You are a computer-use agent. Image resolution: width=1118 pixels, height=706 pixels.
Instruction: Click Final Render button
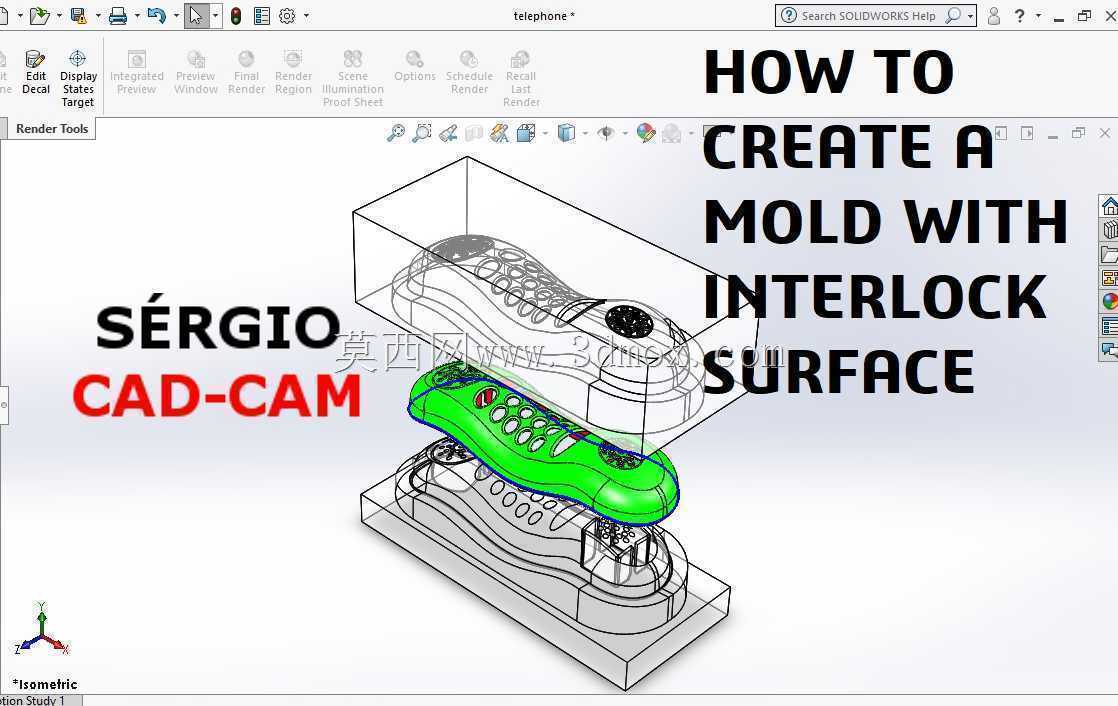point(246,73)
